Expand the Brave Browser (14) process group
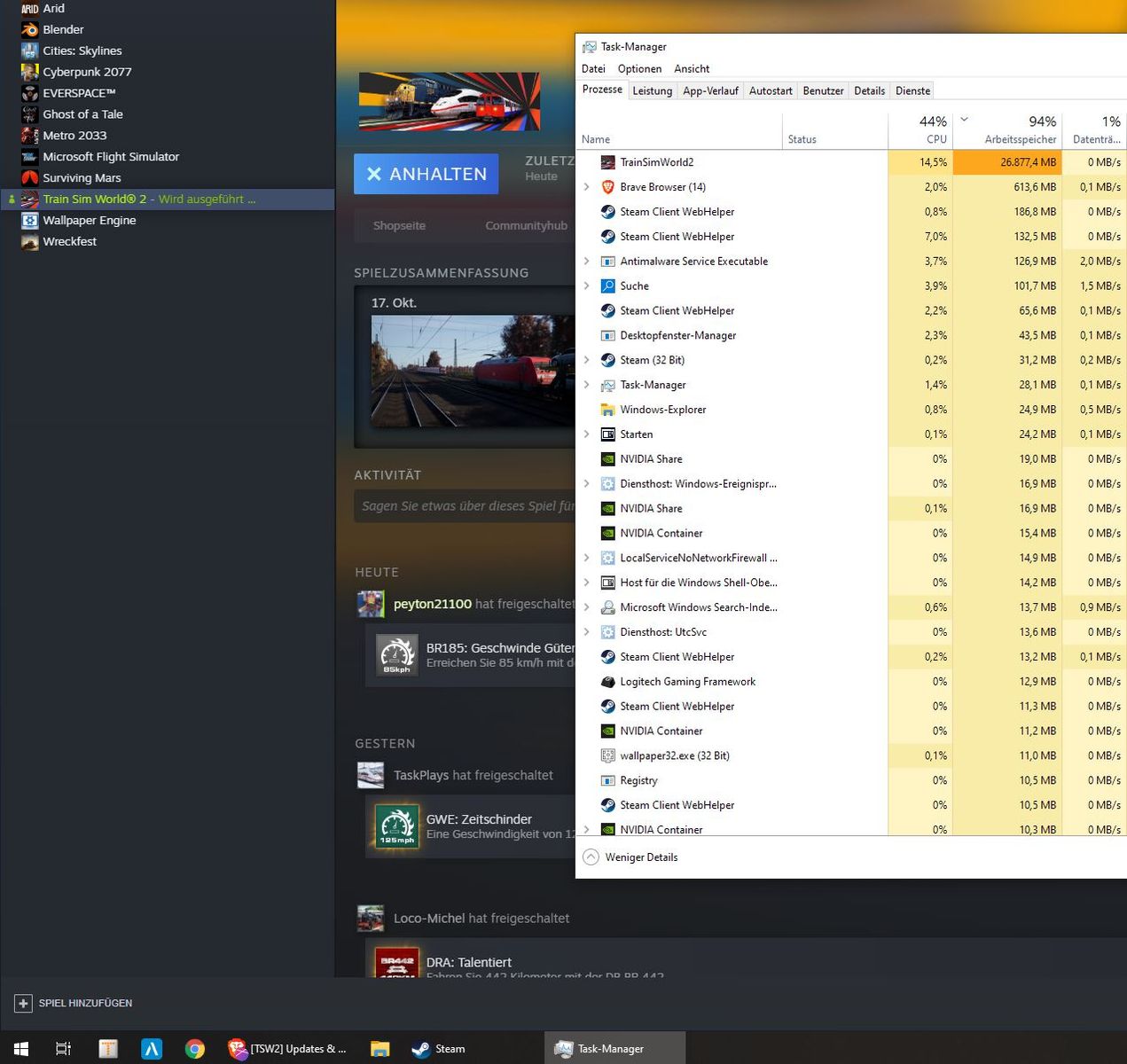Viewport: 1127px width, 1064px height. [586, 187]
